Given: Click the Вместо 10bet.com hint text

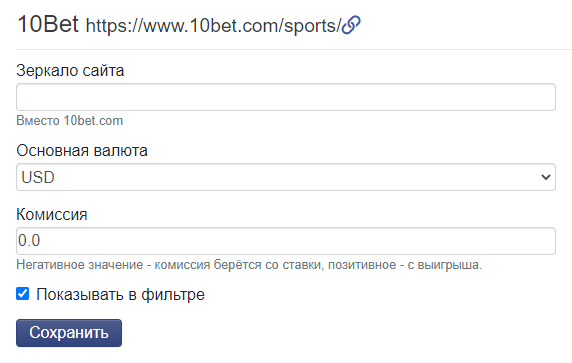Looking at the screenshot, I should tap(70, 121).
